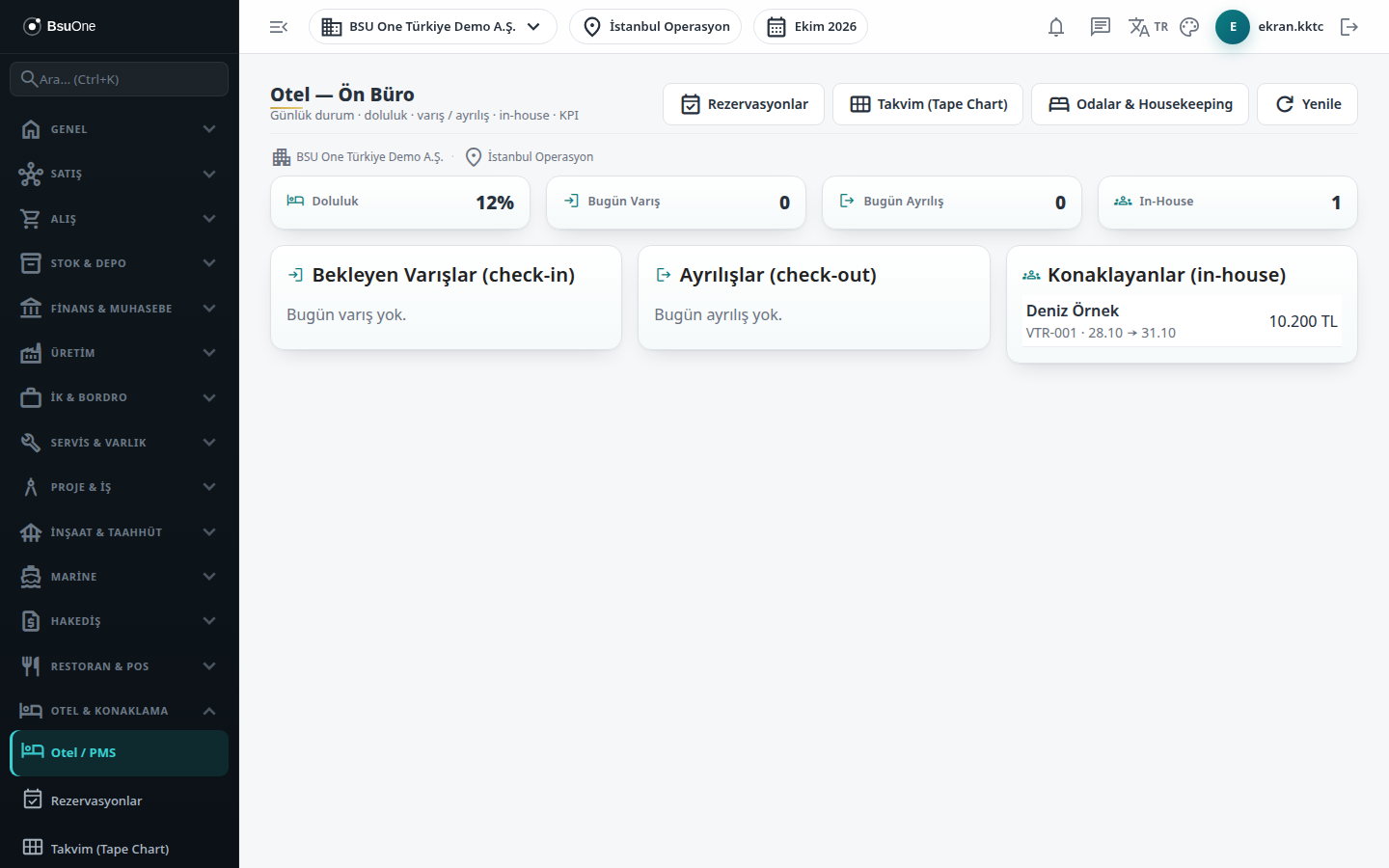Click the user avatar E
1389x868 pixels.
click(1233, 27)
